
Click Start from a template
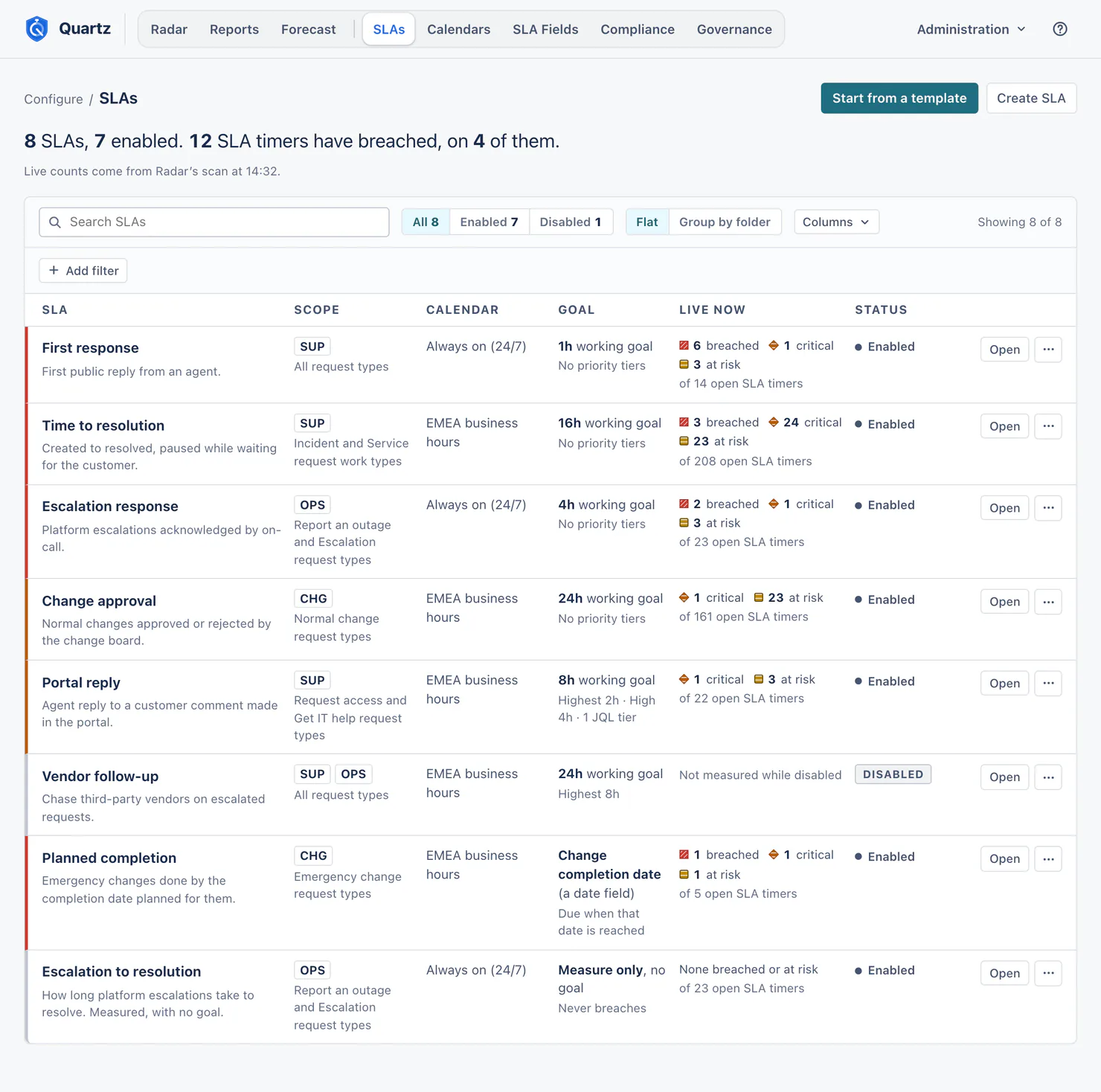coord(899,98)
